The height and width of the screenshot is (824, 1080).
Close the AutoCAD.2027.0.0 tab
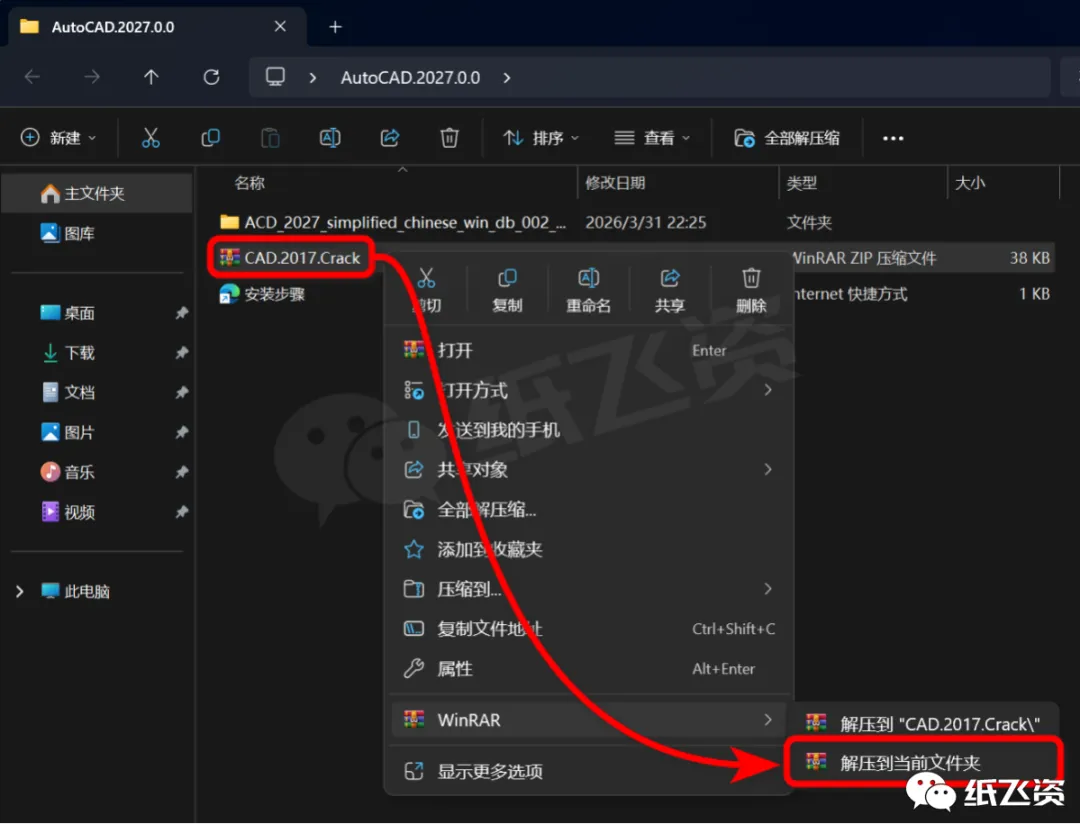pos(280,26)
